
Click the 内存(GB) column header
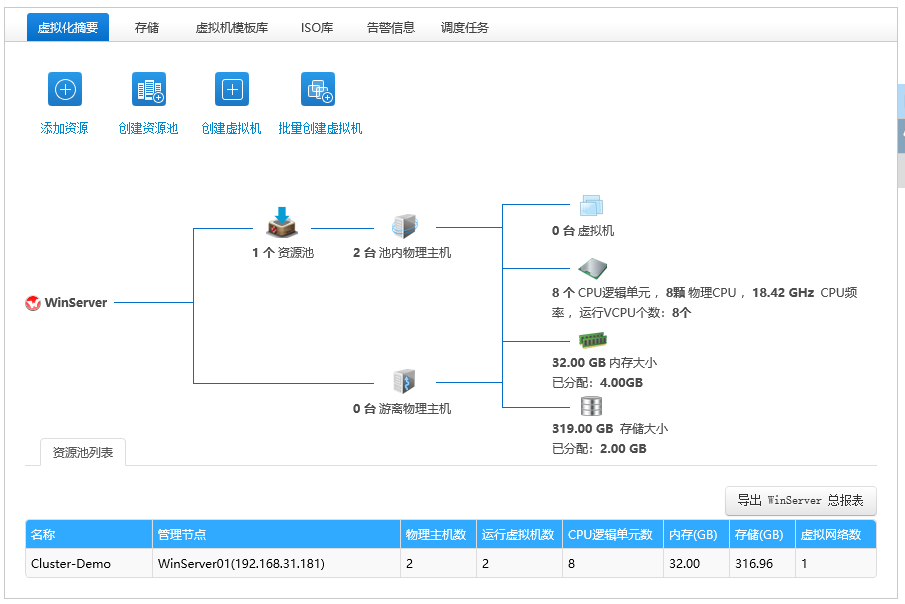click(697, 534)
